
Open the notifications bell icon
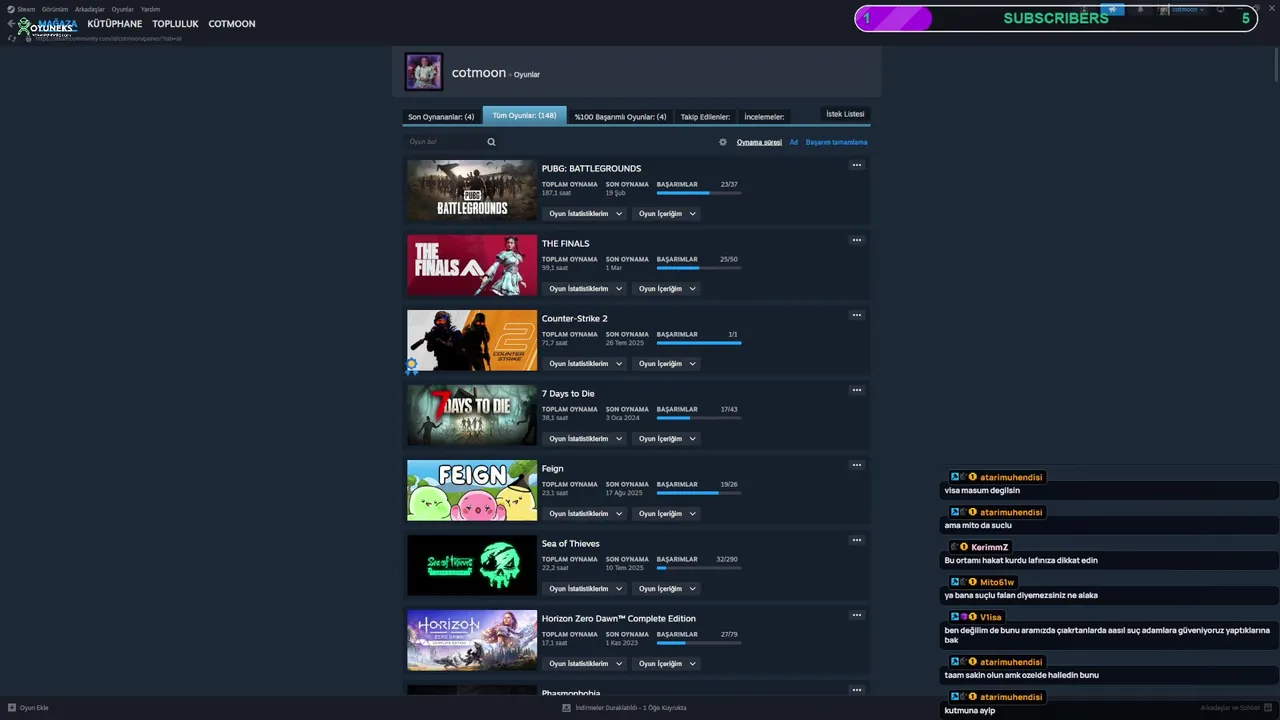tap(1140, 9)
